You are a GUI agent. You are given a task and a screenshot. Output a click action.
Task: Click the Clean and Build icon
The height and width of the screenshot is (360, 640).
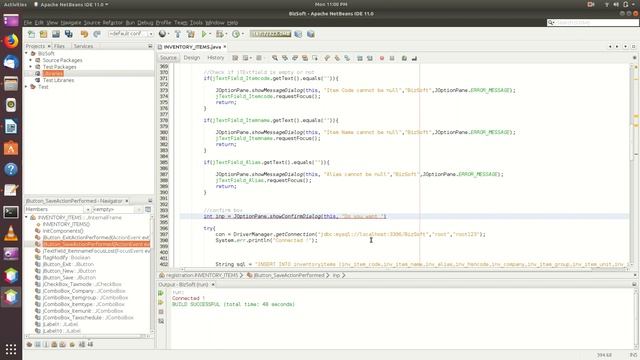191,34
